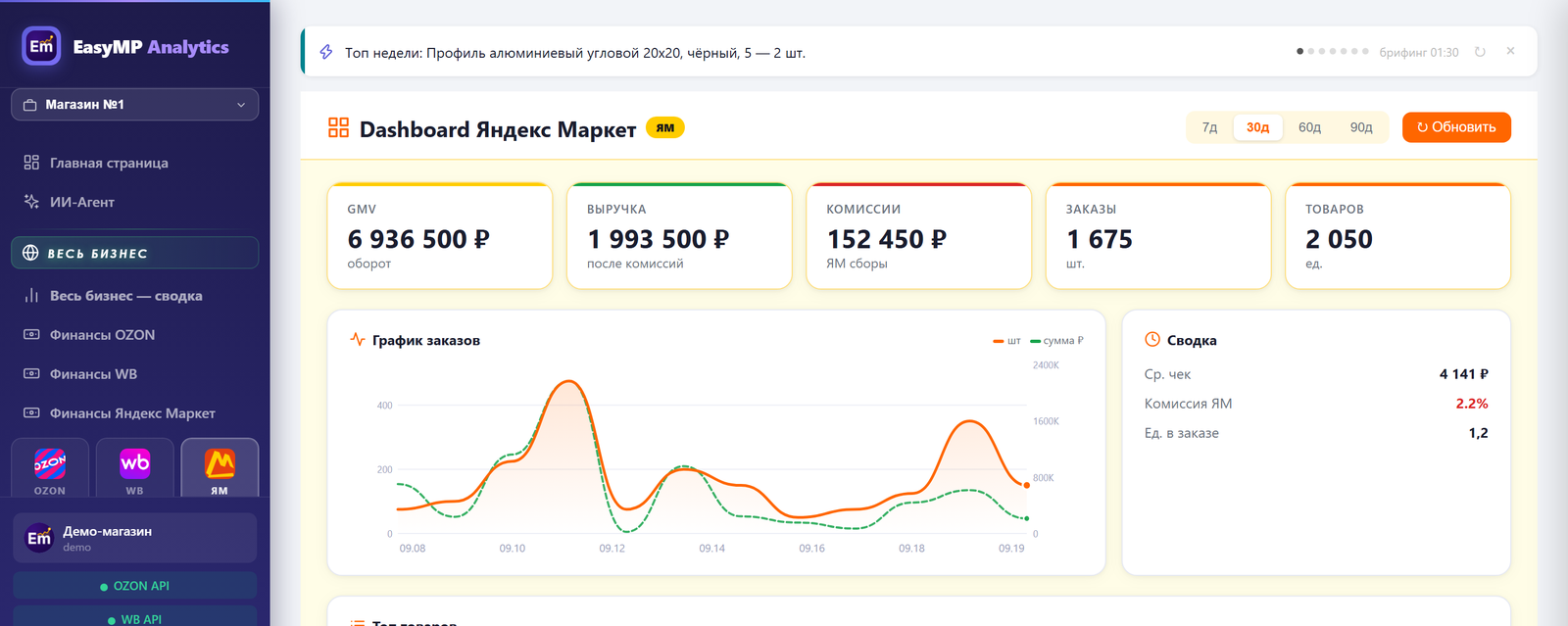Open the GMV metric card
Image resolution: width=1568 pixels, height=626 pixels.
(x=440, y=236)
